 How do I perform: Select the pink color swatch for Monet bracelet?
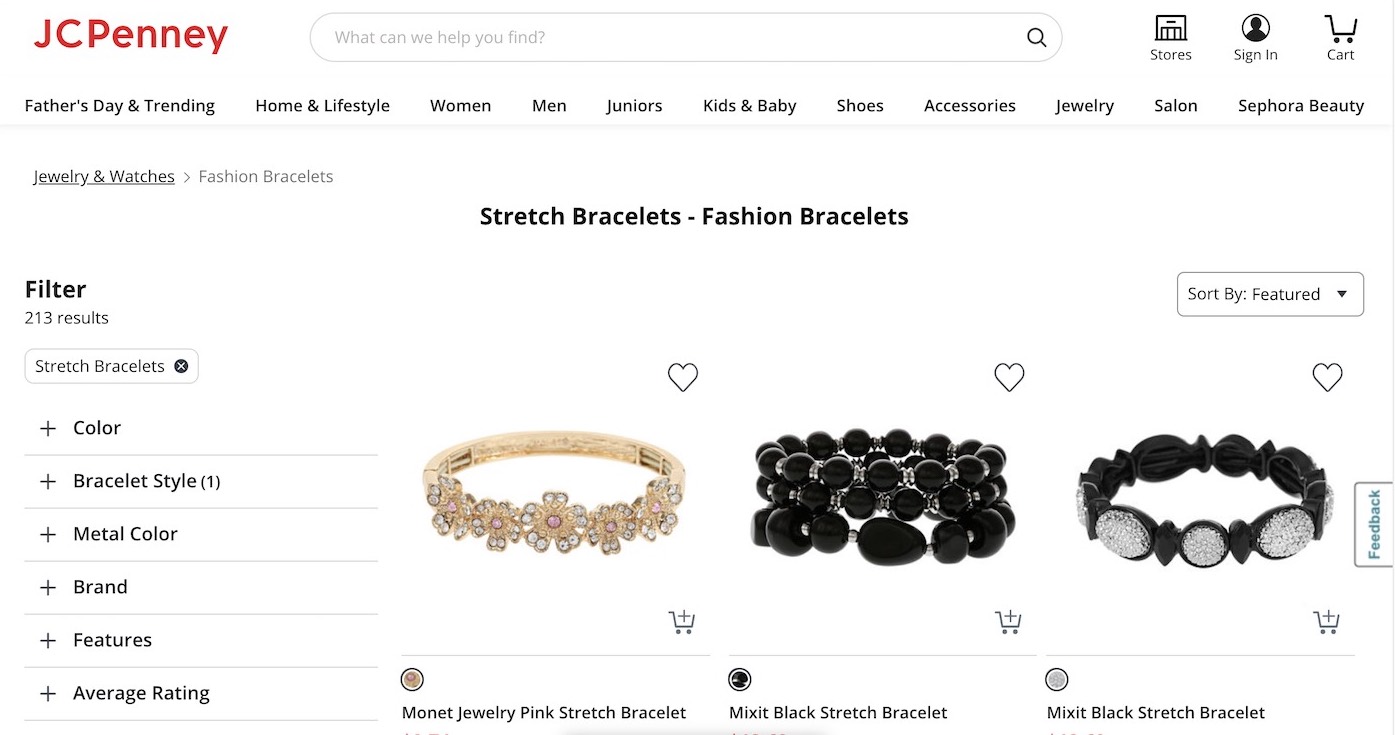[412, 680]
